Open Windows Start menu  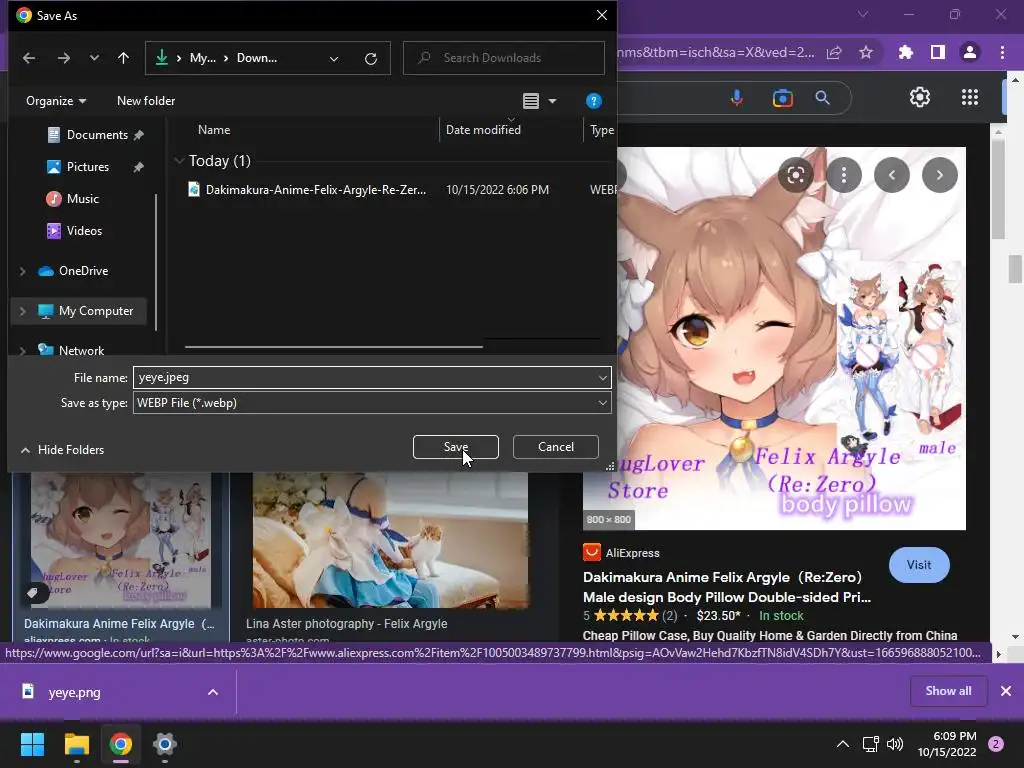pos(32,744)
